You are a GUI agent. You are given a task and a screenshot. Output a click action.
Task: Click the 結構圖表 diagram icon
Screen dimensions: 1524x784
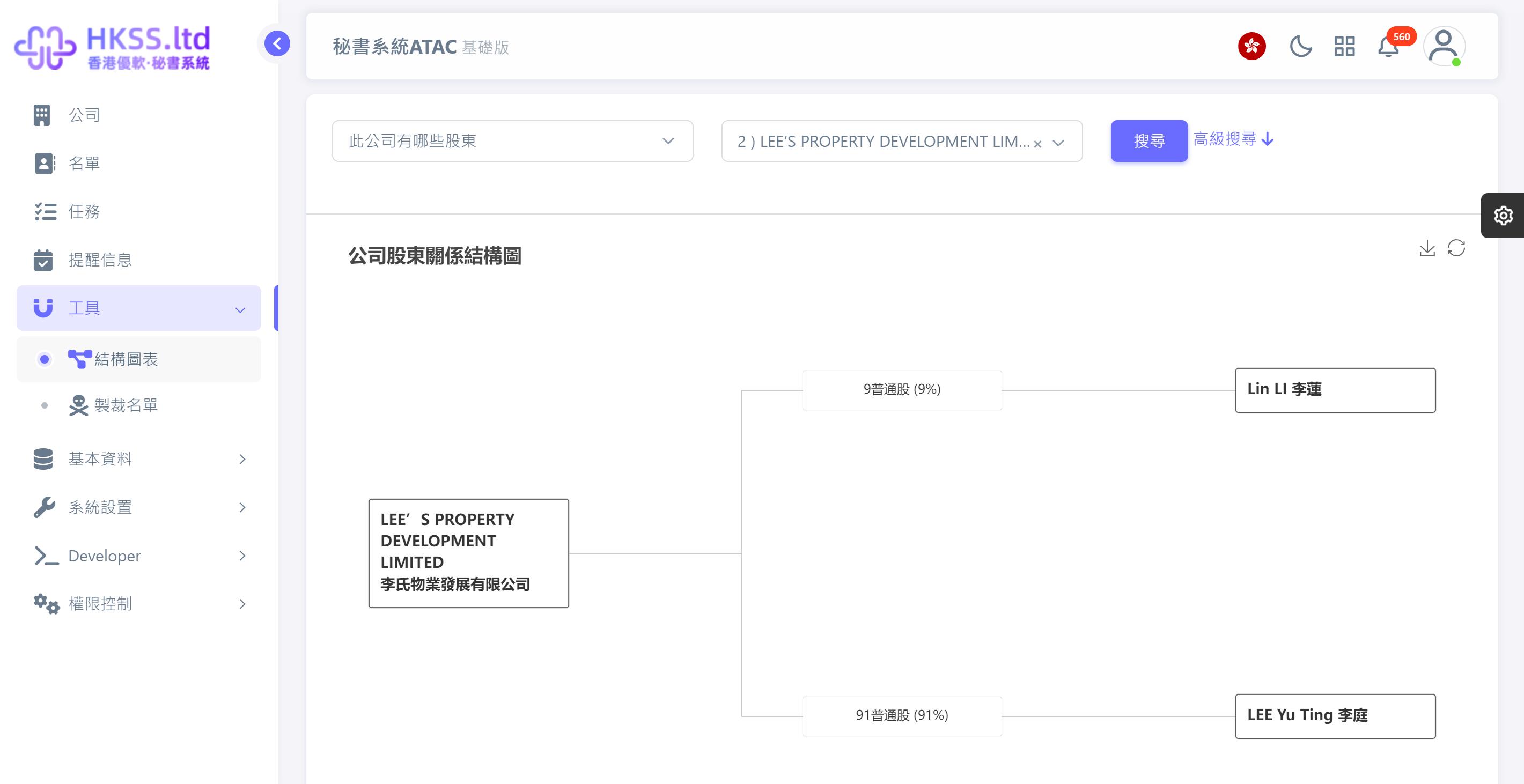point(80,359)
